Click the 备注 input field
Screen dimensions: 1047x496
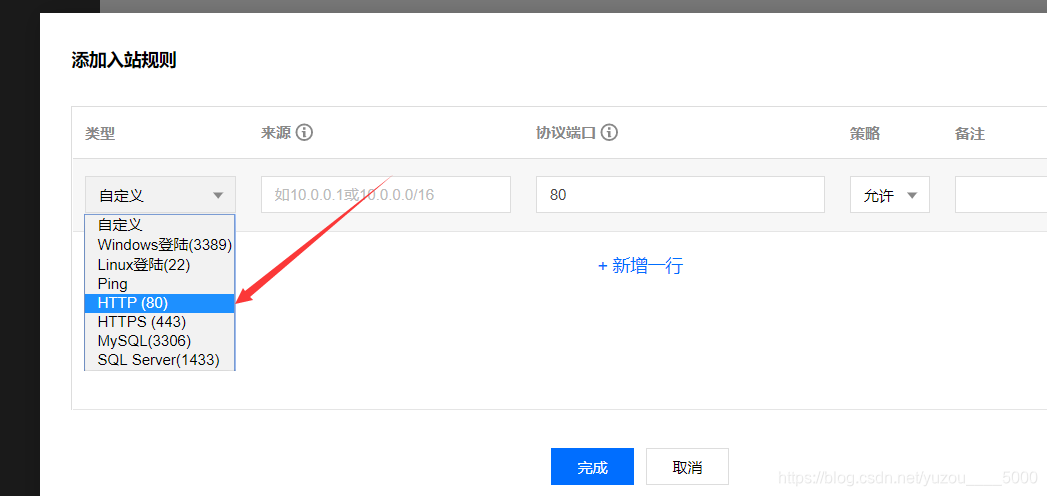pos(1001,195)
